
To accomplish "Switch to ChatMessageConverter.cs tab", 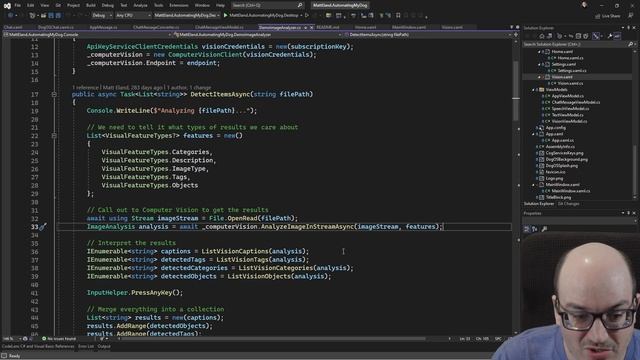I will 156,27.
